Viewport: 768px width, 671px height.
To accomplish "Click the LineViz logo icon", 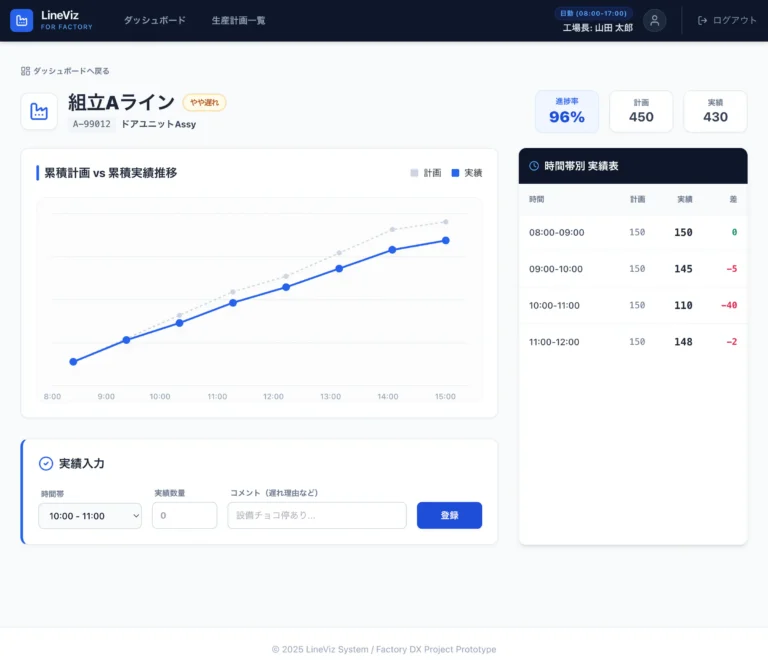I will pos(21,20).
